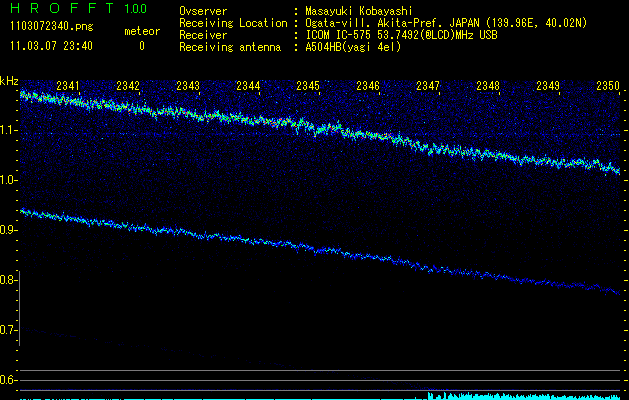Click the kHz axis unit label
629x400 pixels.
pos(9,81)
